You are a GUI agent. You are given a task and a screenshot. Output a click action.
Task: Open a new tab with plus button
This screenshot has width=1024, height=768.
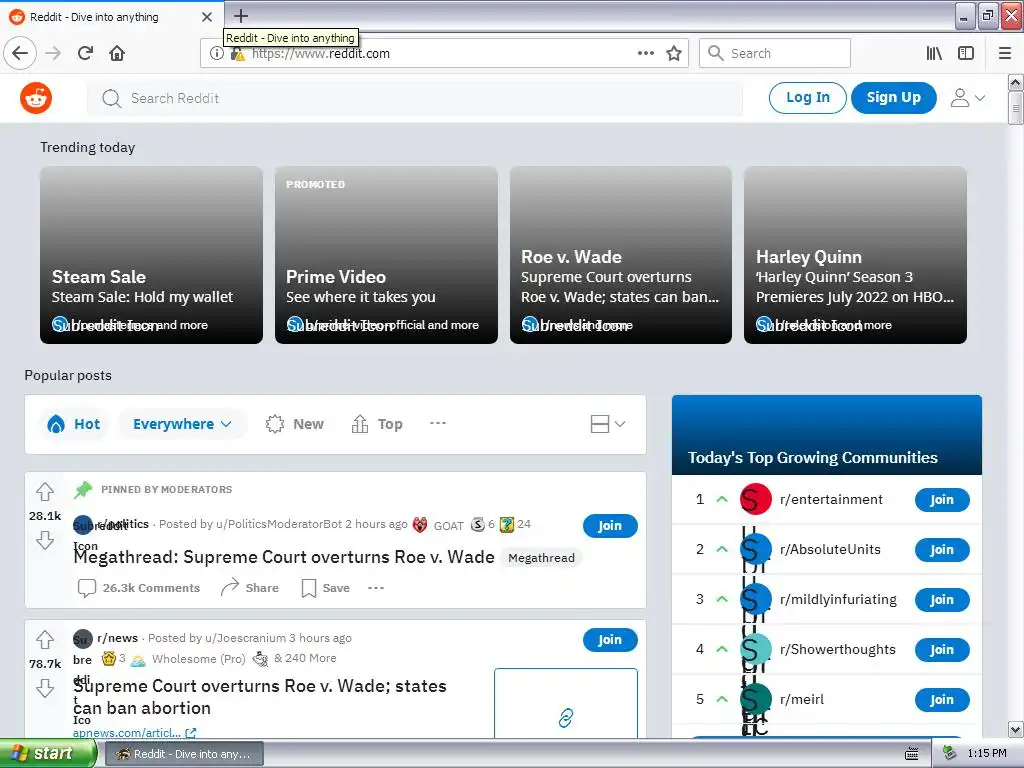[x=241, y=16]
